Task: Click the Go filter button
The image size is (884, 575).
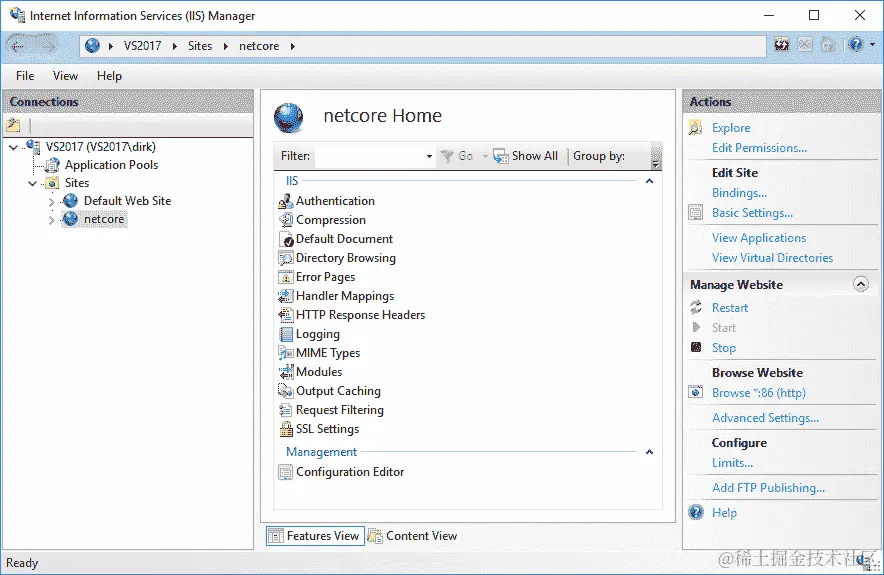Action: click(x=458, y=156)
